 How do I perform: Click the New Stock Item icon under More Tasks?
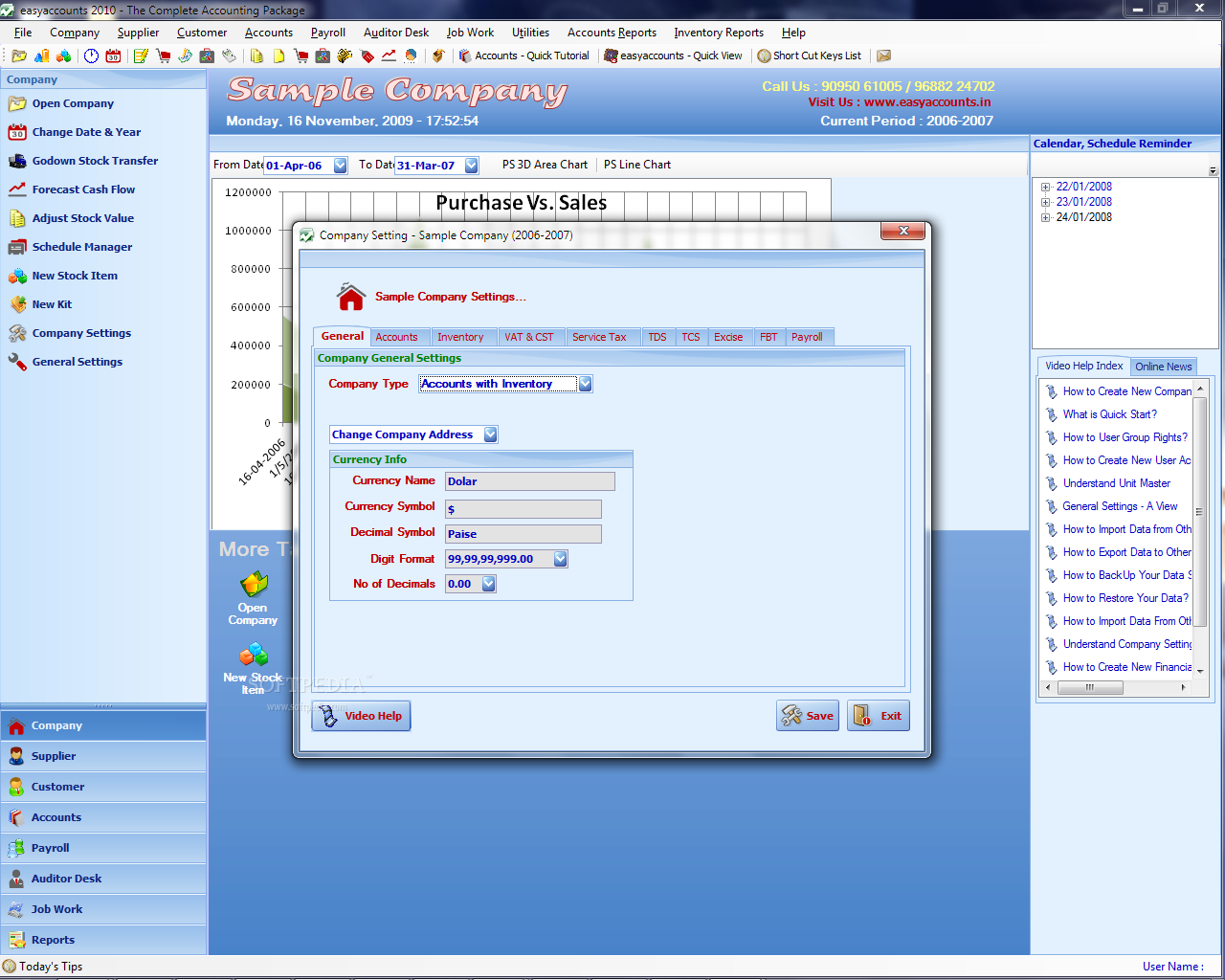tap(254, 655)
